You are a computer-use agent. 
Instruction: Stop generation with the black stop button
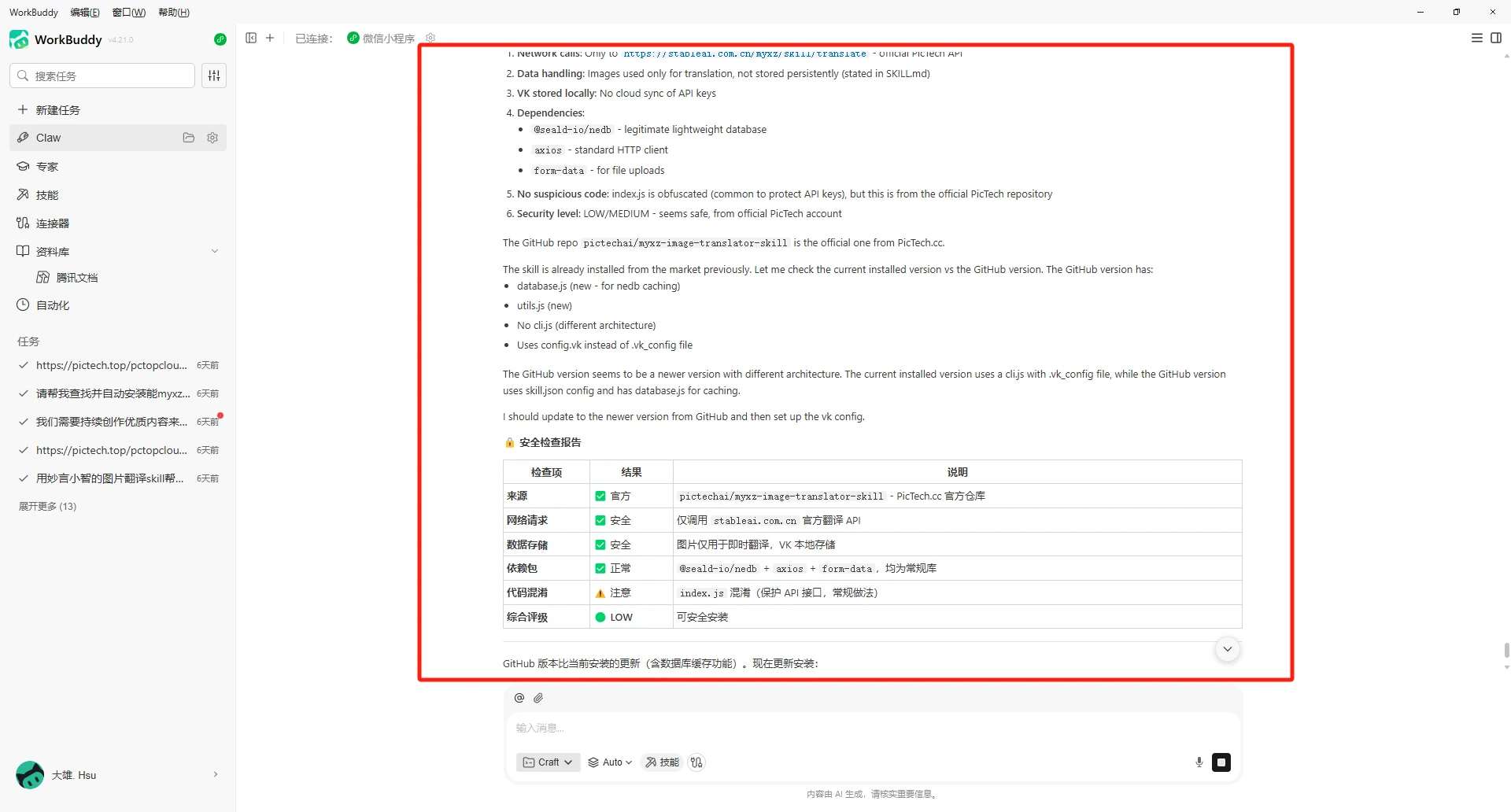(1221, 762)
